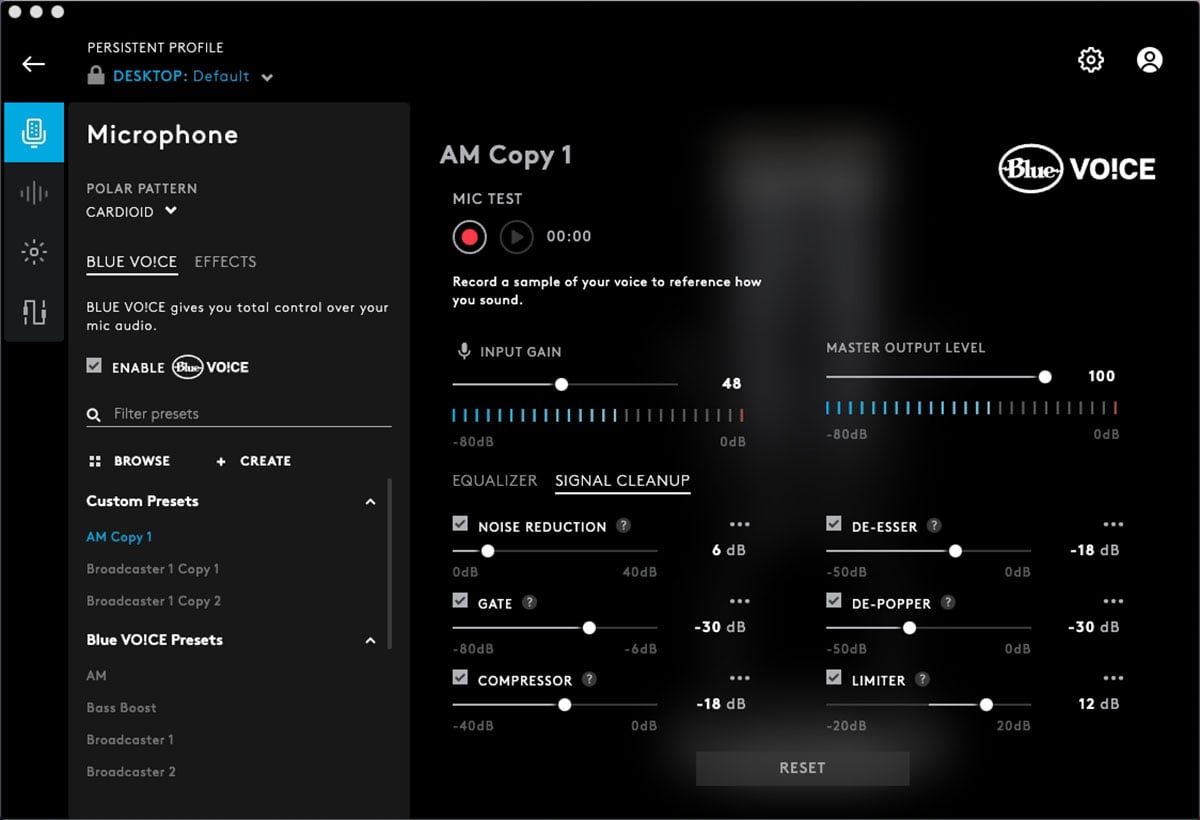The width and height of the screenshot is (1200, 820).
Task: Click Browse presets
Action: [x=129, y=461]
